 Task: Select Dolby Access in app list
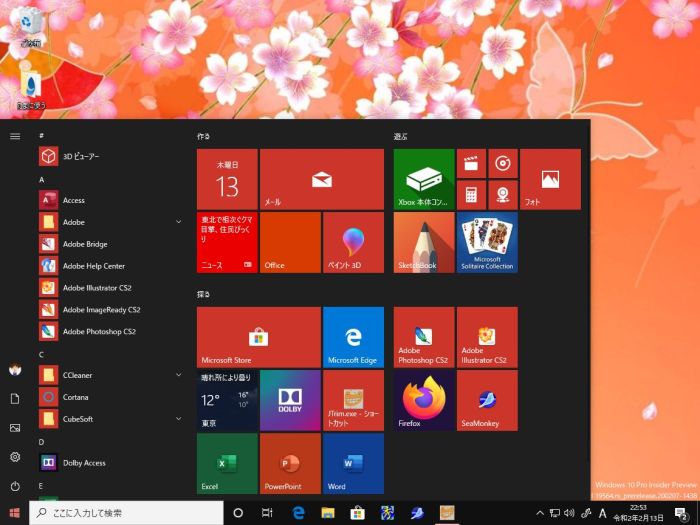click(84, 463)
